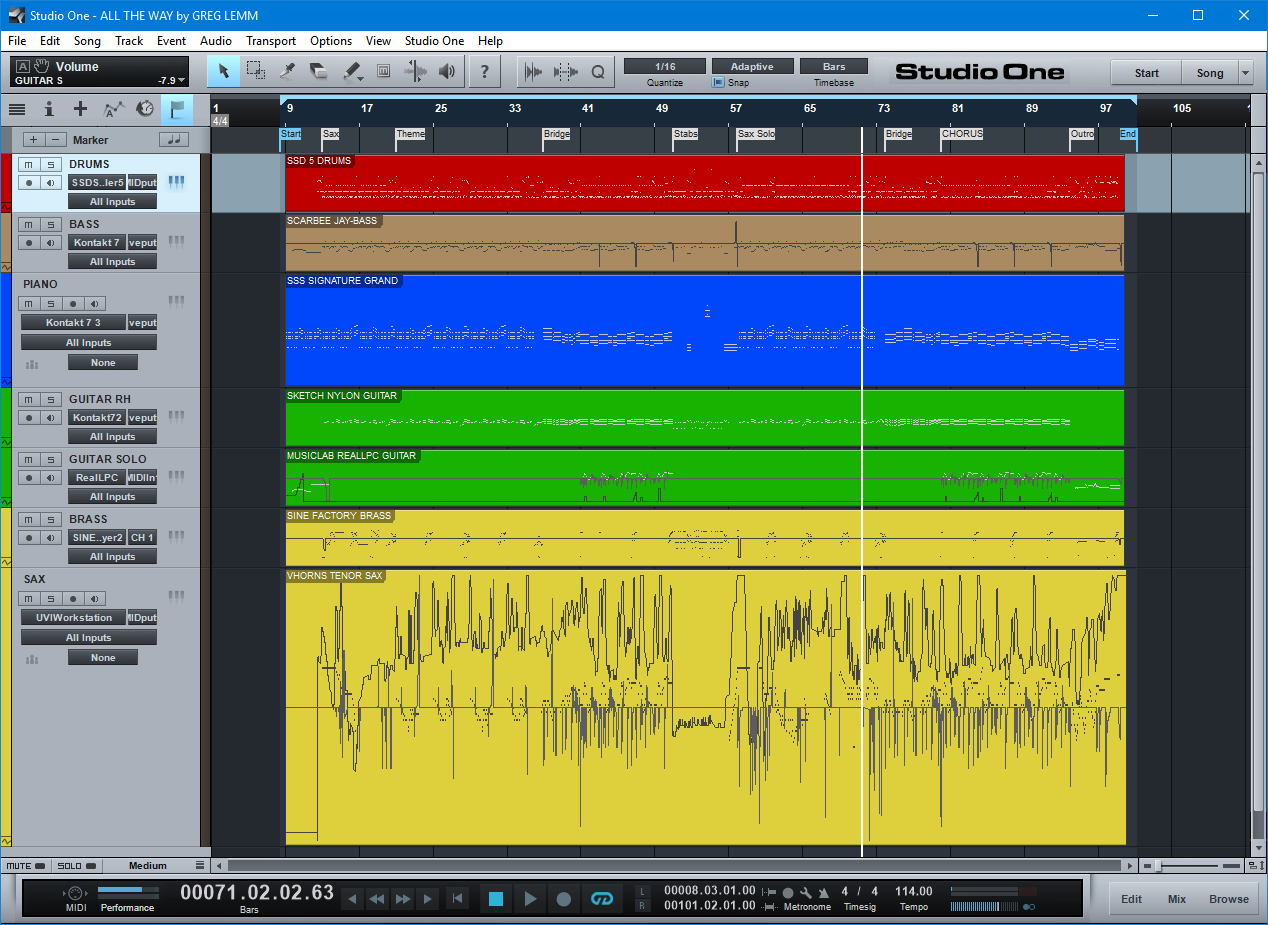Select the Listen (speaker) tool

447,71
